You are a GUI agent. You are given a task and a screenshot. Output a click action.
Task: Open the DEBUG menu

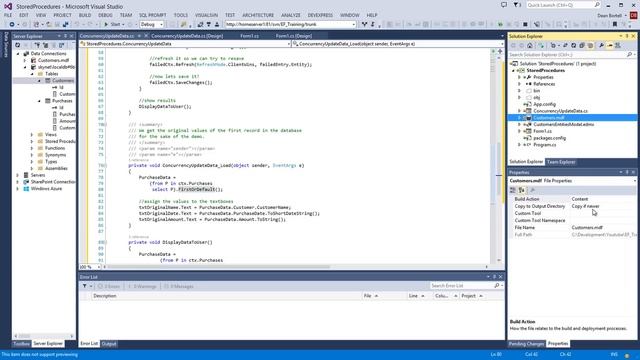[105, 15]
